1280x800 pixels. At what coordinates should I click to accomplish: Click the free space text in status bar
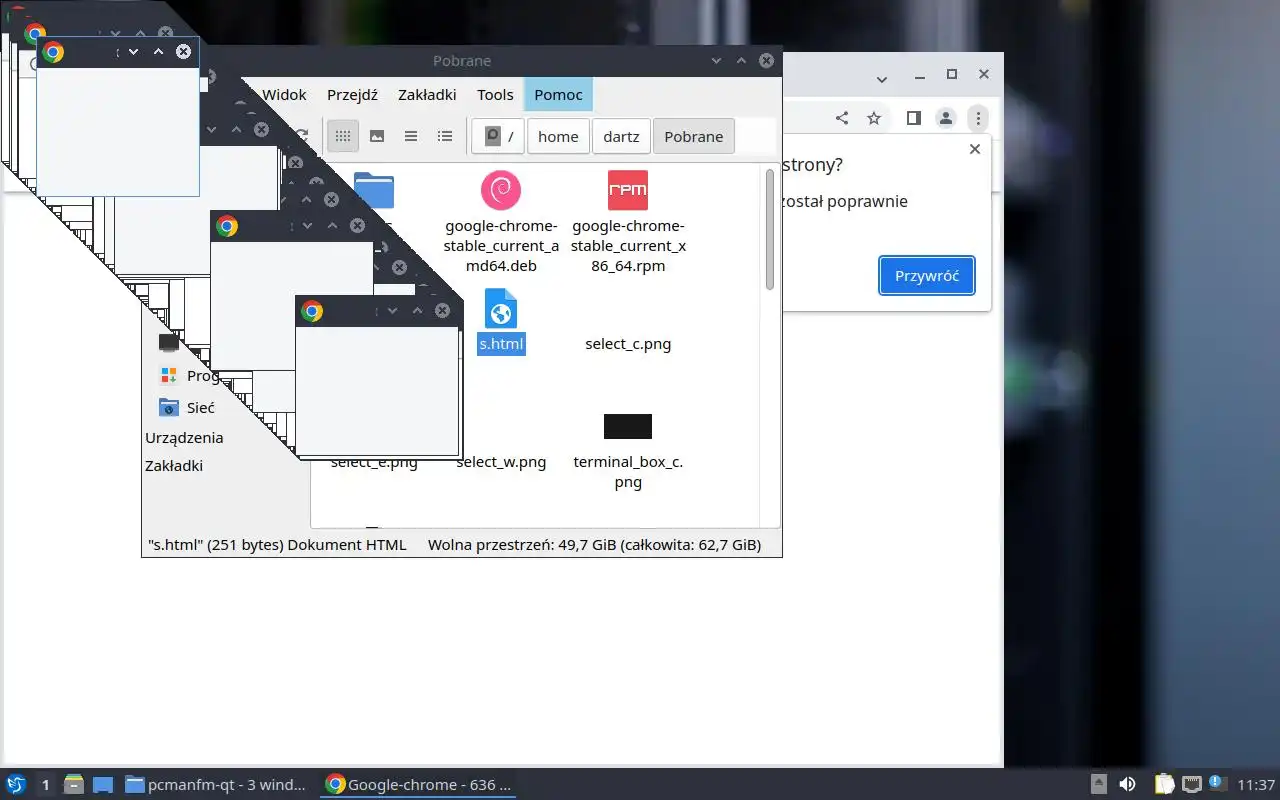(x=594, y=545)
